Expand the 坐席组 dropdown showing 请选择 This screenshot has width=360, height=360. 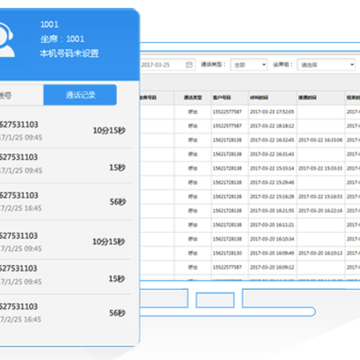click(x=326, y=65)
